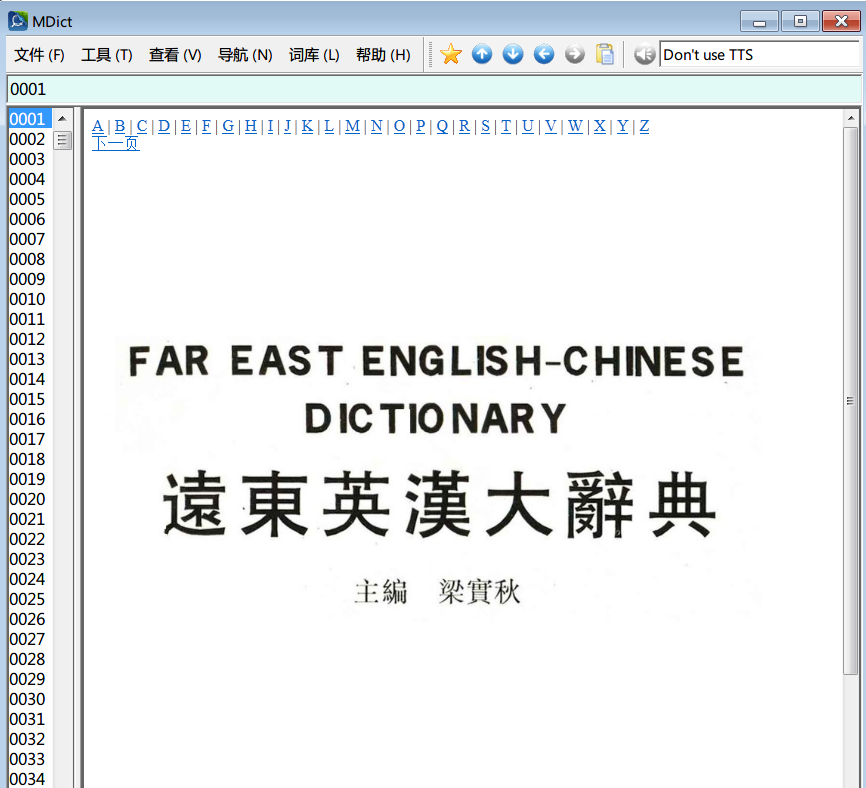Screen dimensions: 866x788
Task: Open letter Q index link
Action: (442, 126)
